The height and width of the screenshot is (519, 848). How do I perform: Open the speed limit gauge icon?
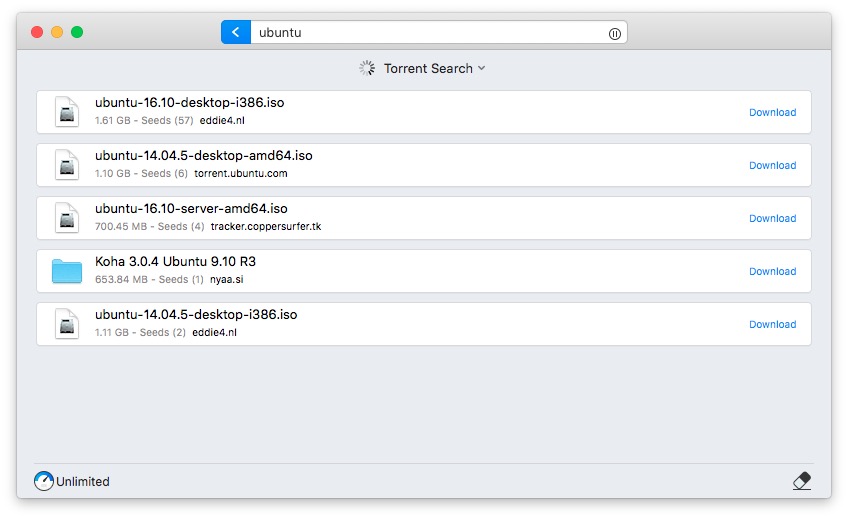[44, 481]
